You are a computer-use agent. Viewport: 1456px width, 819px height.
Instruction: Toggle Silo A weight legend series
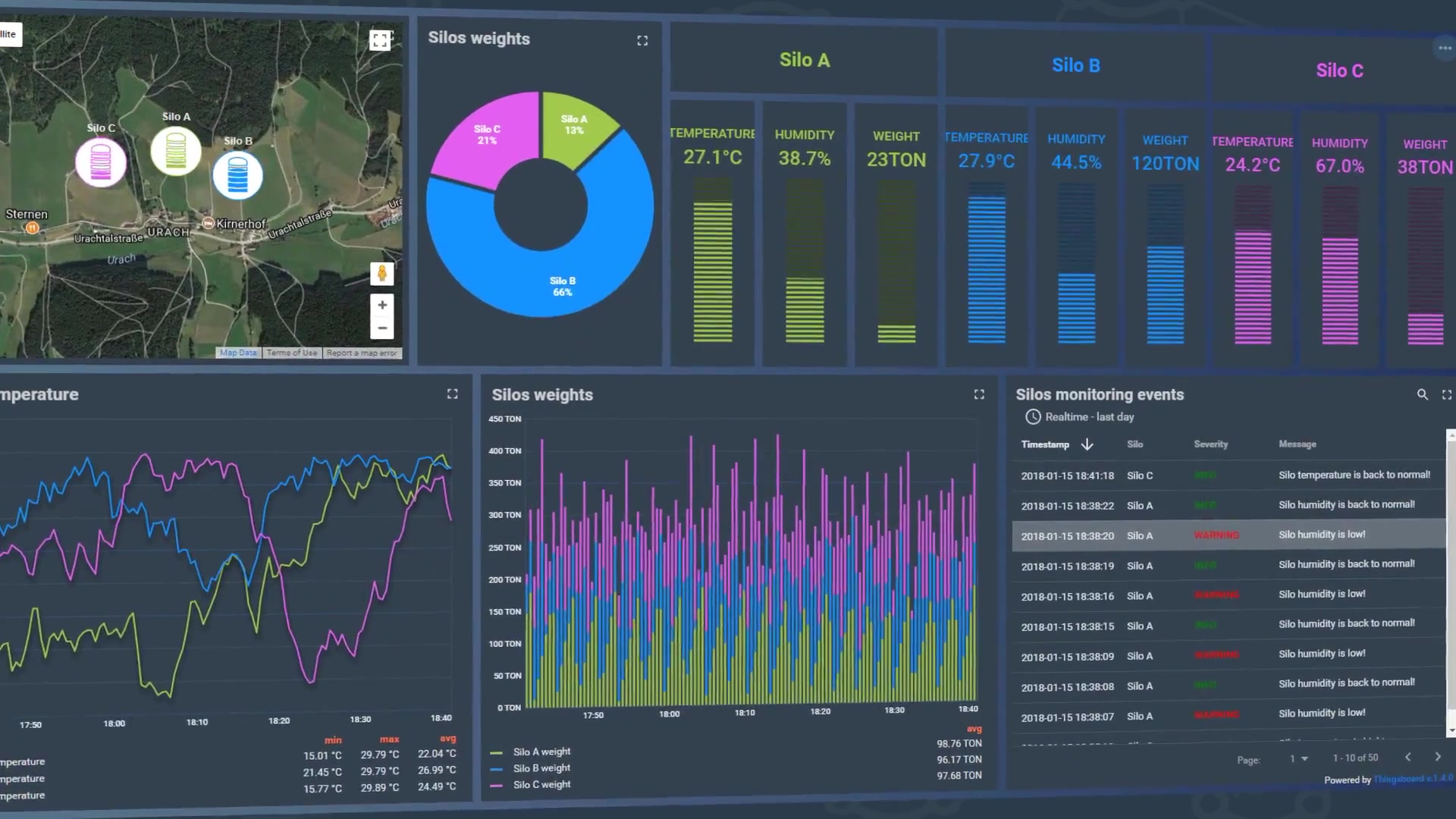541,752
